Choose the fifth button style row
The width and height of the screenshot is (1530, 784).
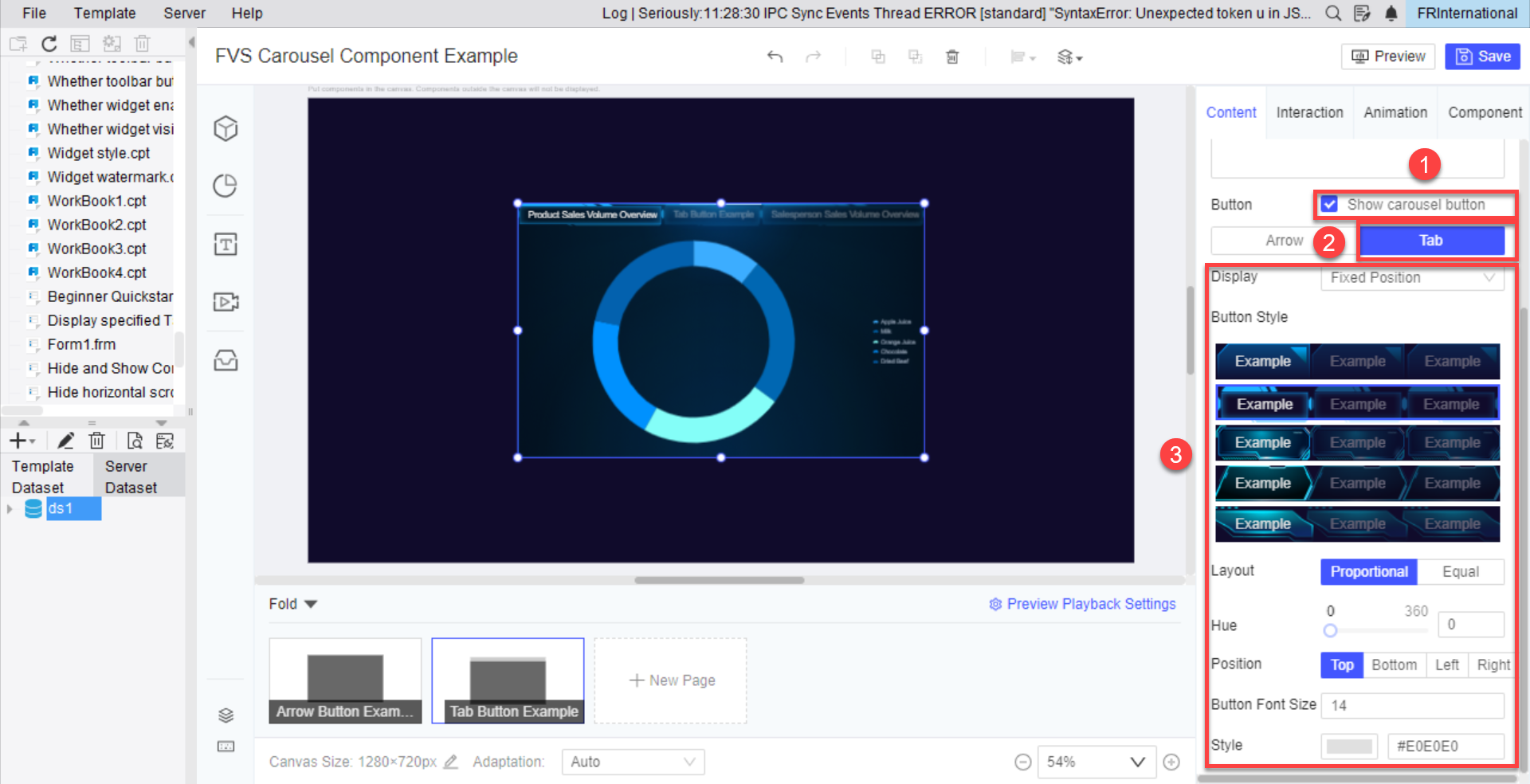pos(1357,524)
